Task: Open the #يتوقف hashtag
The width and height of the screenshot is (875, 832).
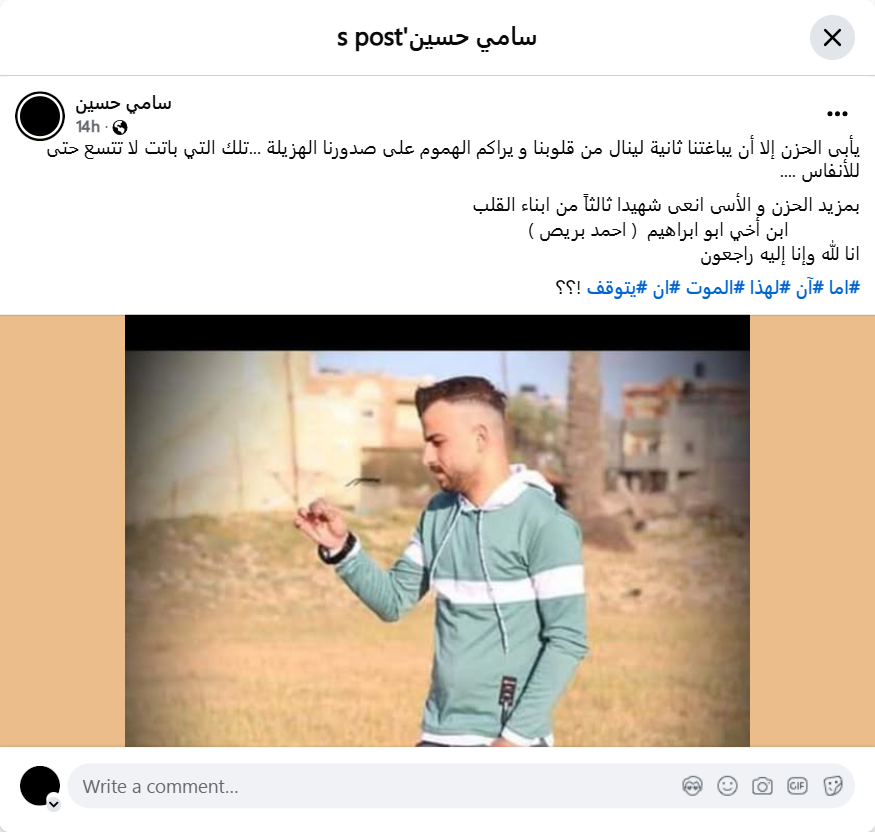Action: coord(617,288)
